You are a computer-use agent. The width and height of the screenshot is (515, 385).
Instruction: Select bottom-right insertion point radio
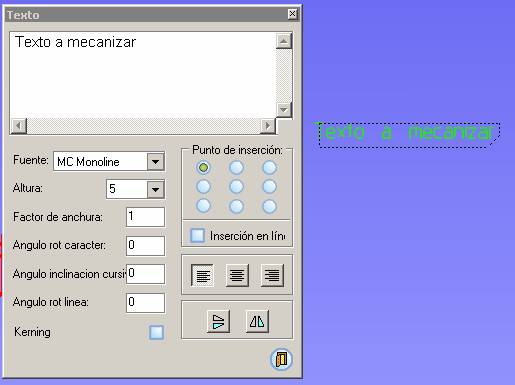[x=269, y=206]
